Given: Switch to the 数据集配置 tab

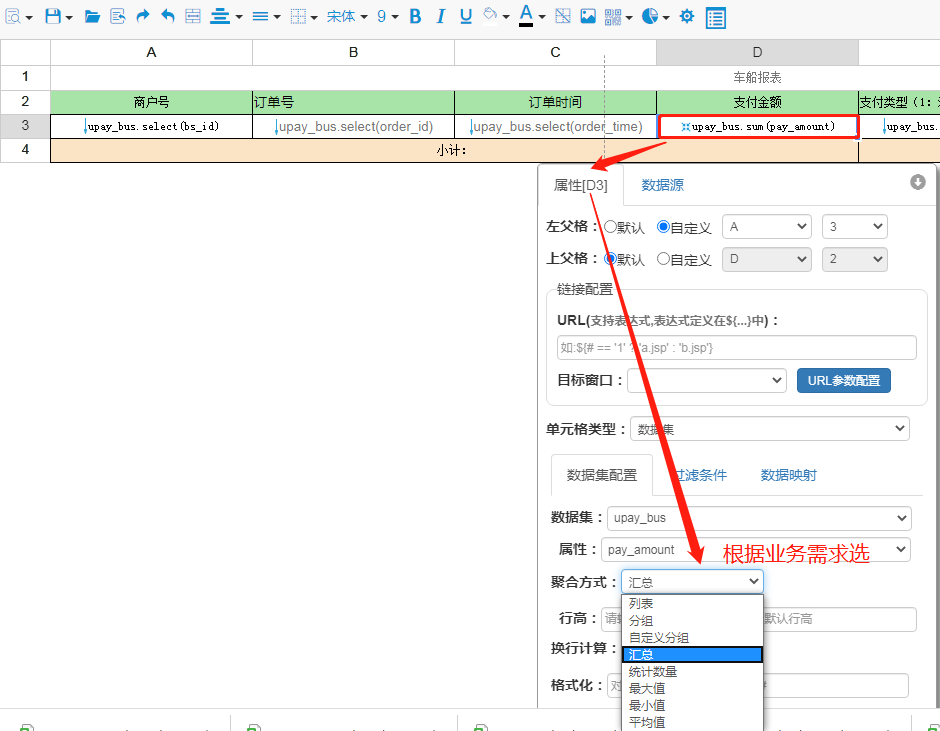Looking at the screenshot, I should [x=601, y=476].
